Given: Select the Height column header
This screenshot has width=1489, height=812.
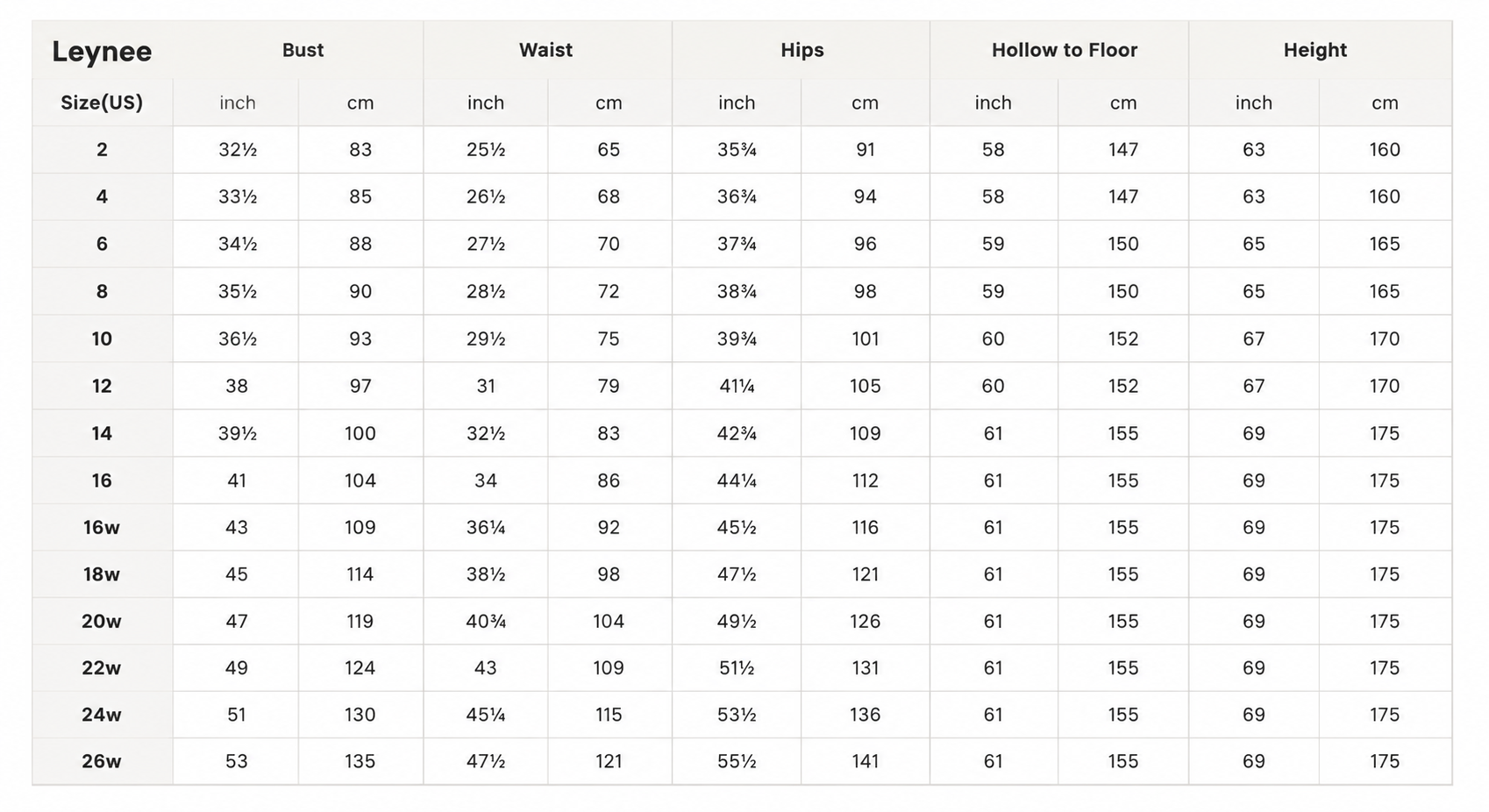Looking at the screenshot, I should click(1315, 50).
